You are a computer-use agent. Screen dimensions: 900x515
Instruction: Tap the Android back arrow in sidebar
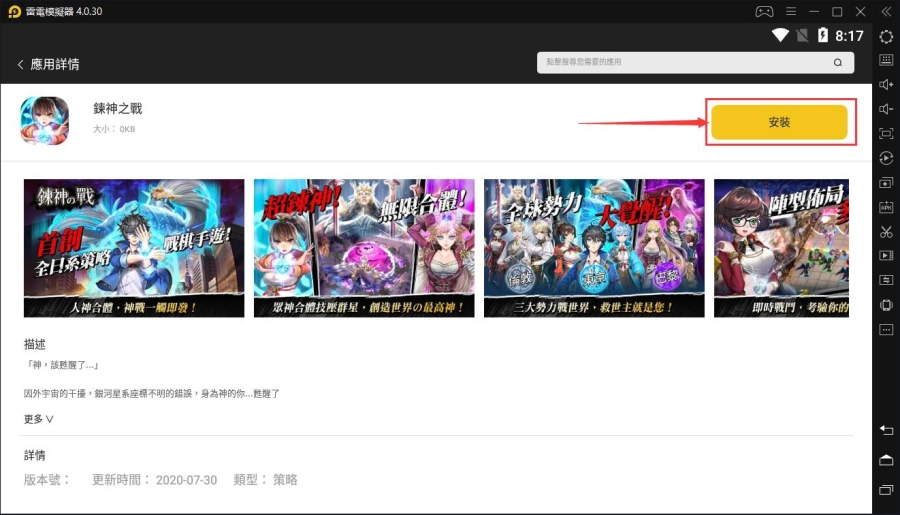[886, 430]
